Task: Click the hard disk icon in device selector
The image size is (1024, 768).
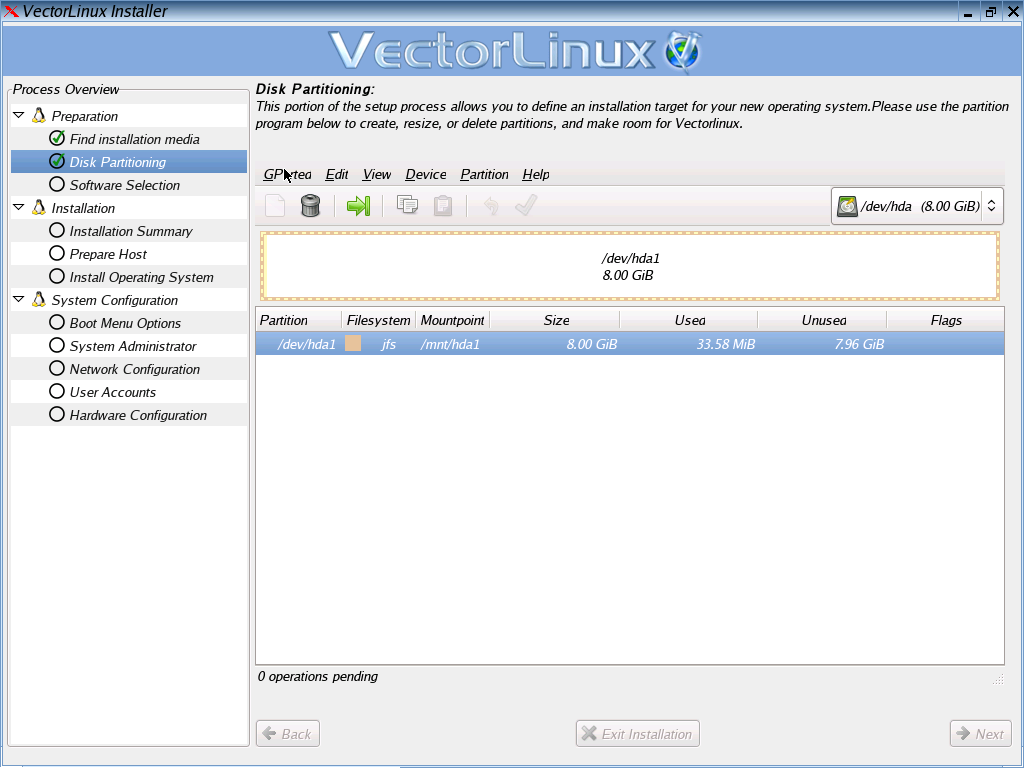Action: click(847, 206)
